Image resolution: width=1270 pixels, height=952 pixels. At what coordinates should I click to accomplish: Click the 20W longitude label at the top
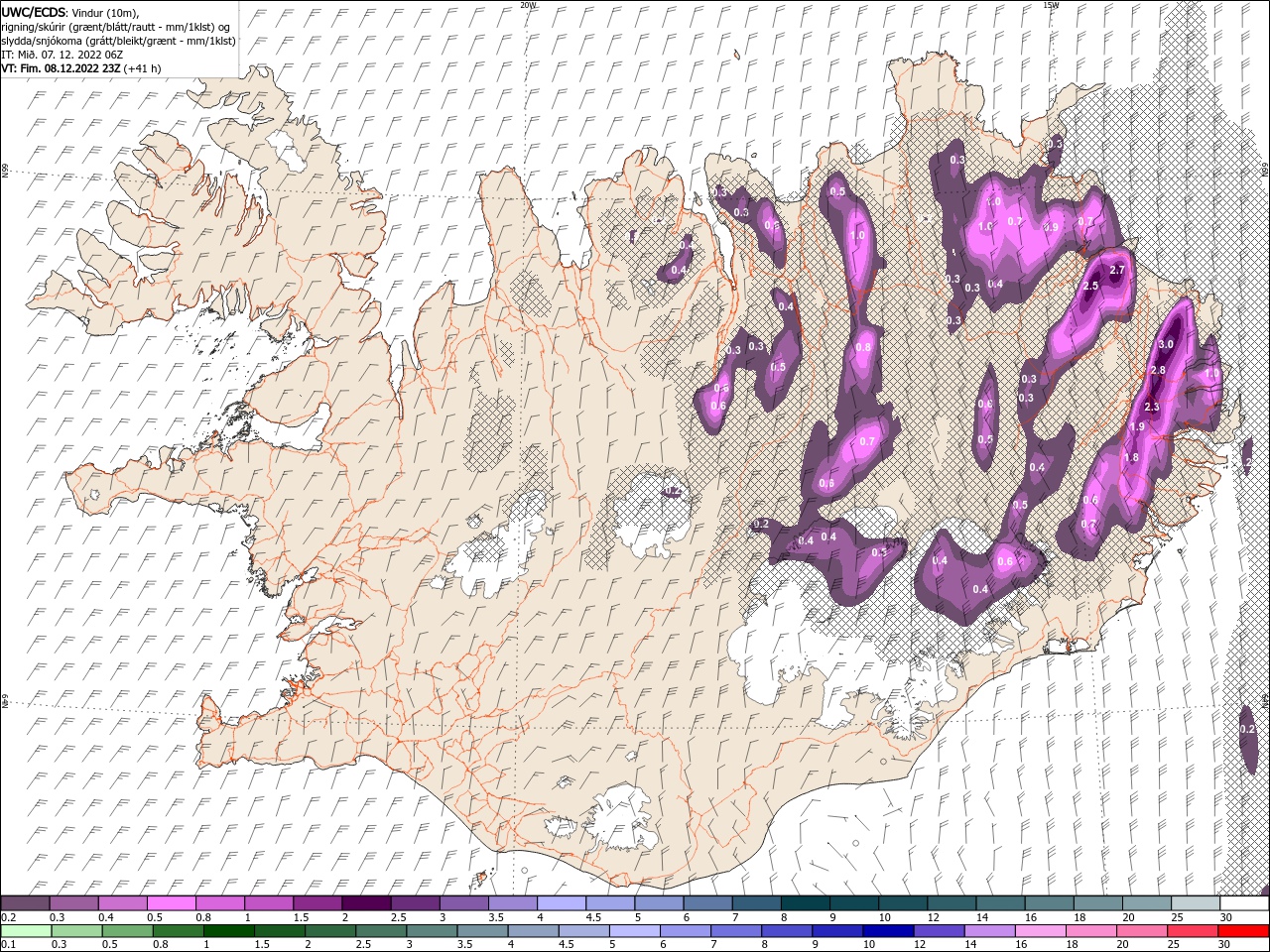[528, 5]
